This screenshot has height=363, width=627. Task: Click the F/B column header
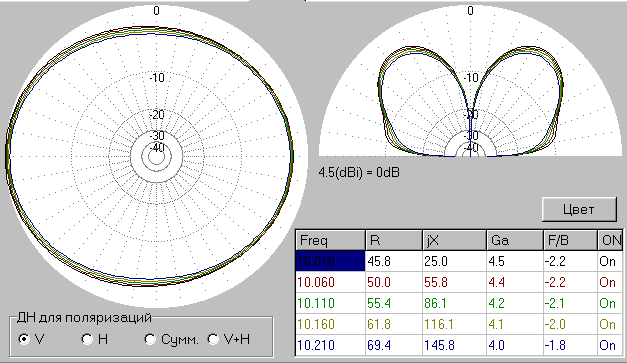[x=570, y=240]
